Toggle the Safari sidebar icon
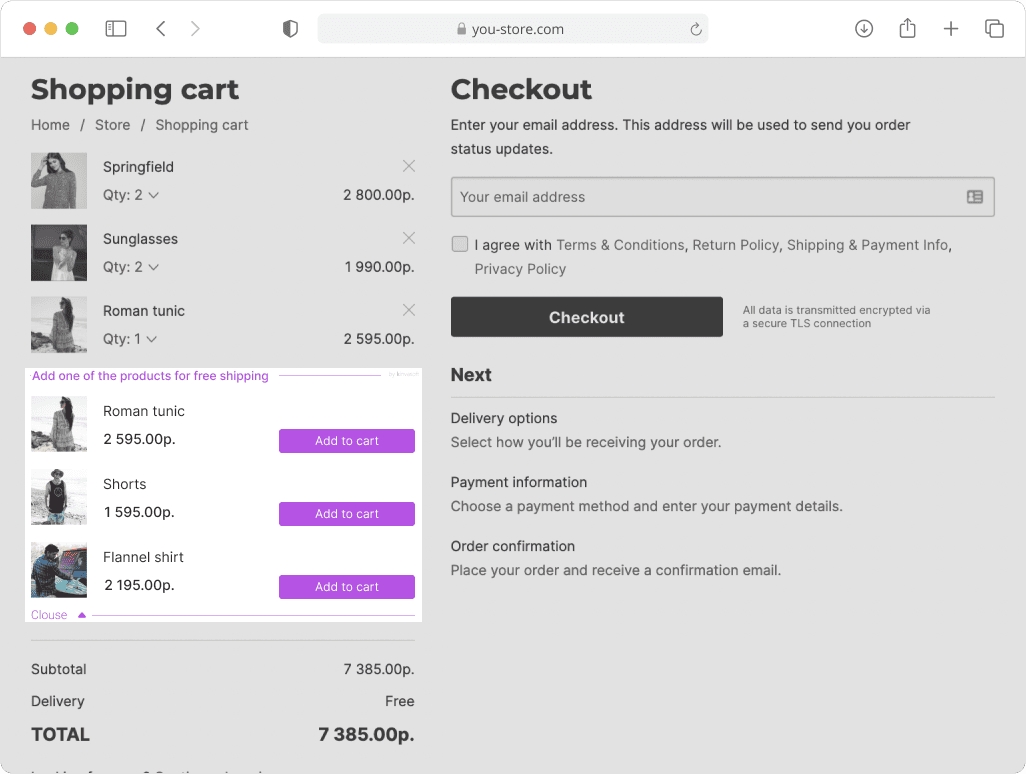Viewport: 1026px width, 774px height. (116, 29)
